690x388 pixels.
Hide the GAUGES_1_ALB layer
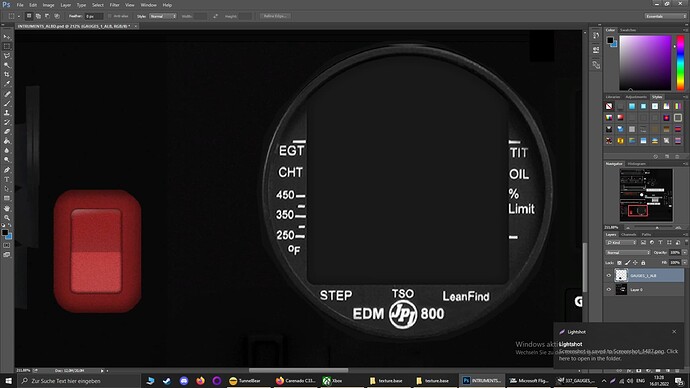point(609,276)
